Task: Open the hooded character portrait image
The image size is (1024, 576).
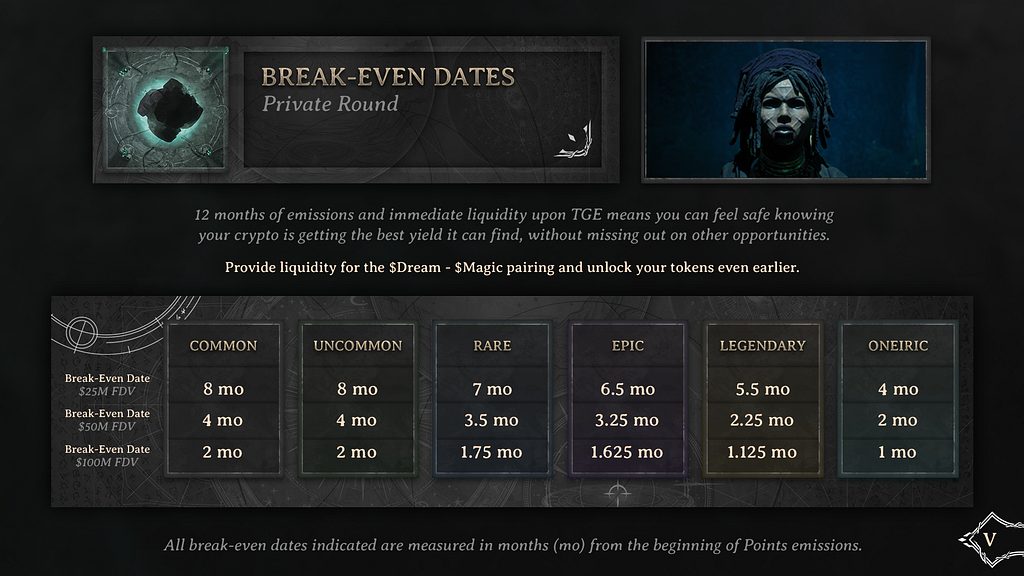Action: [786, 109]
